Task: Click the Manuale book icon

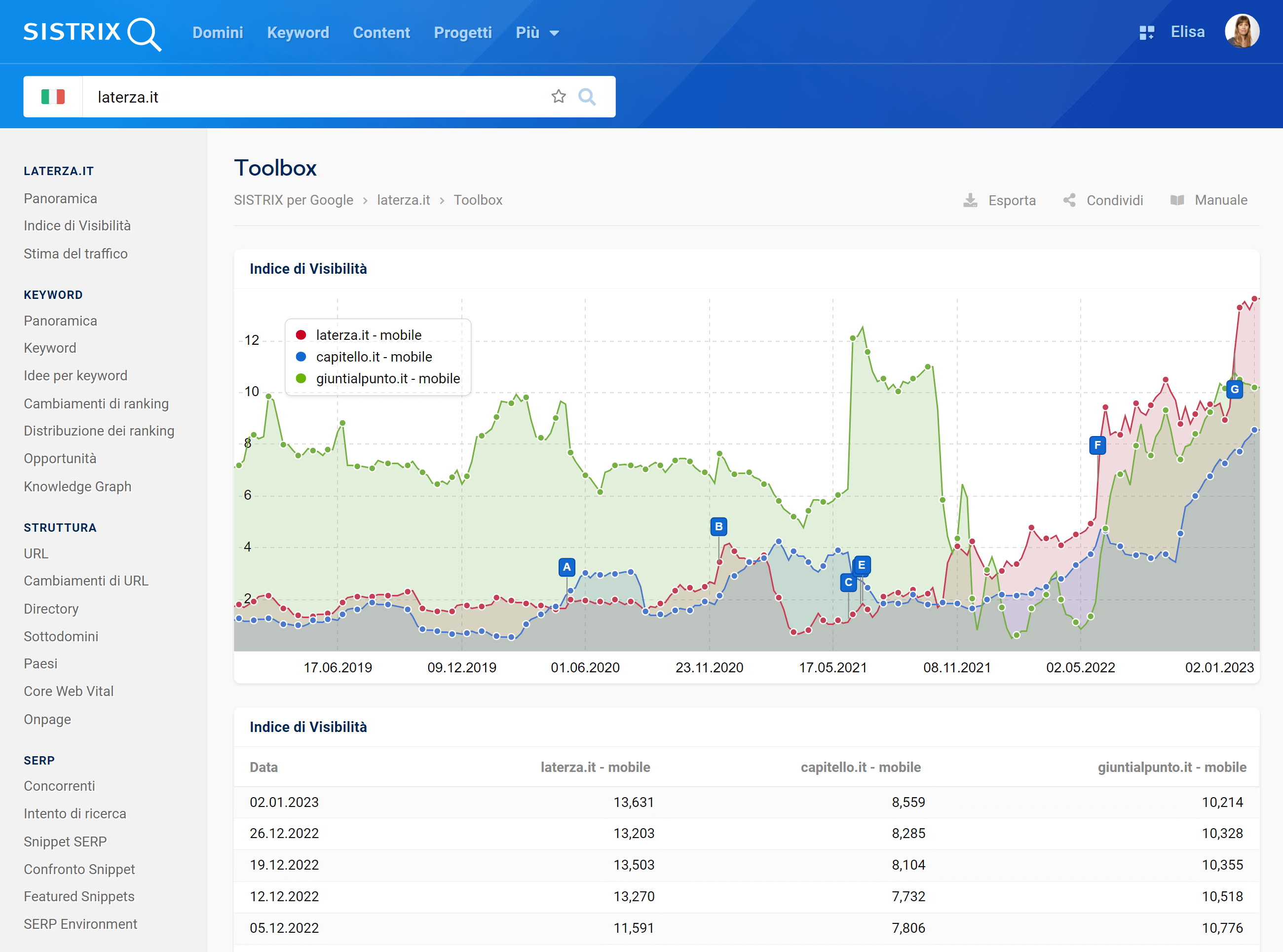Action: click(1177, 200)
